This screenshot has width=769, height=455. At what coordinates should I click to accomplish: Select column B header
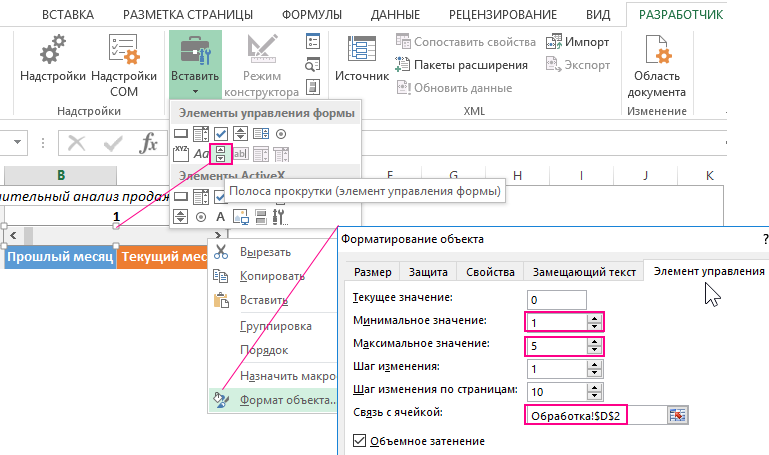point(60,175)
